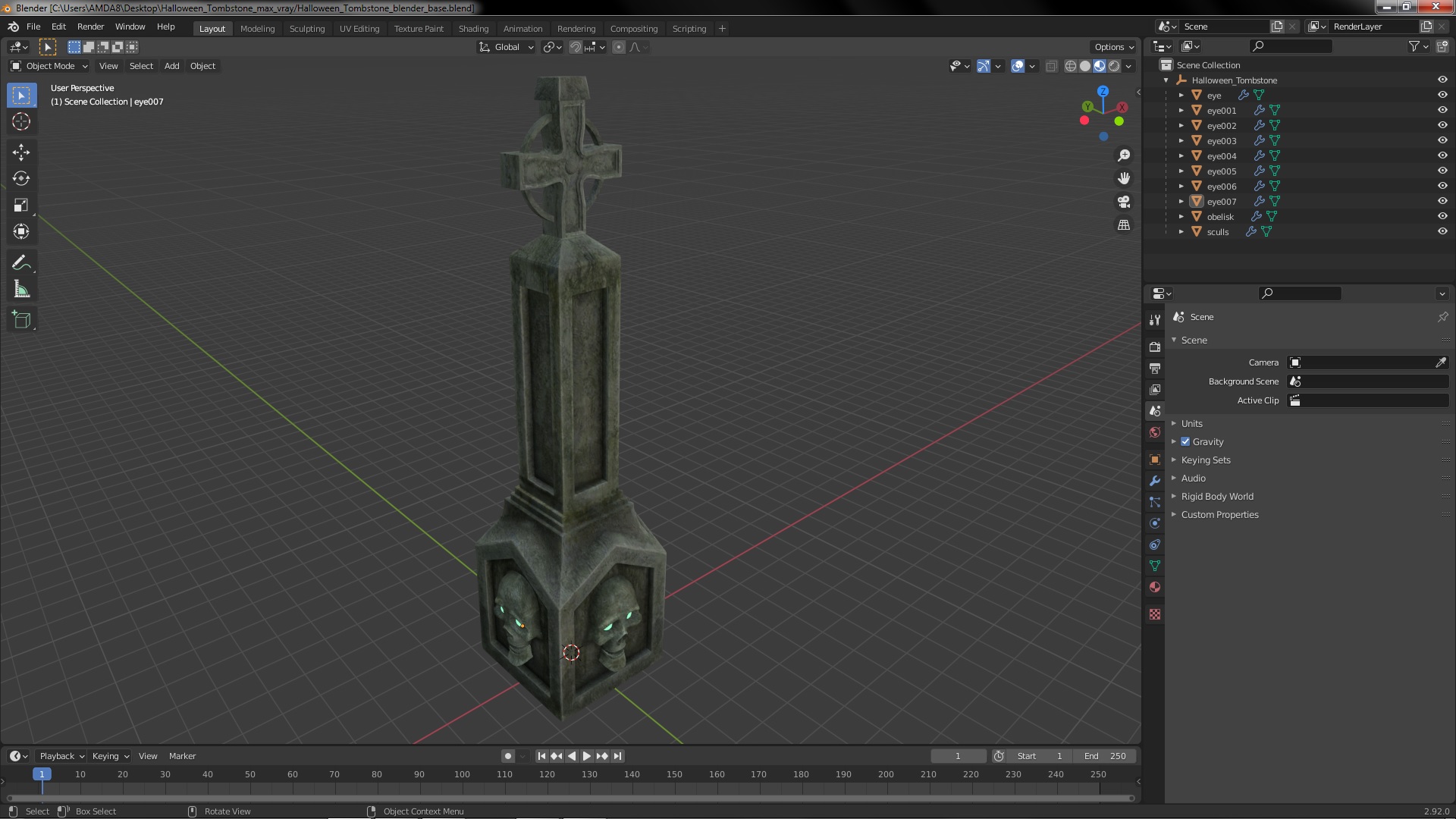
Task: Open the Render menu
Action: [90, 27]
